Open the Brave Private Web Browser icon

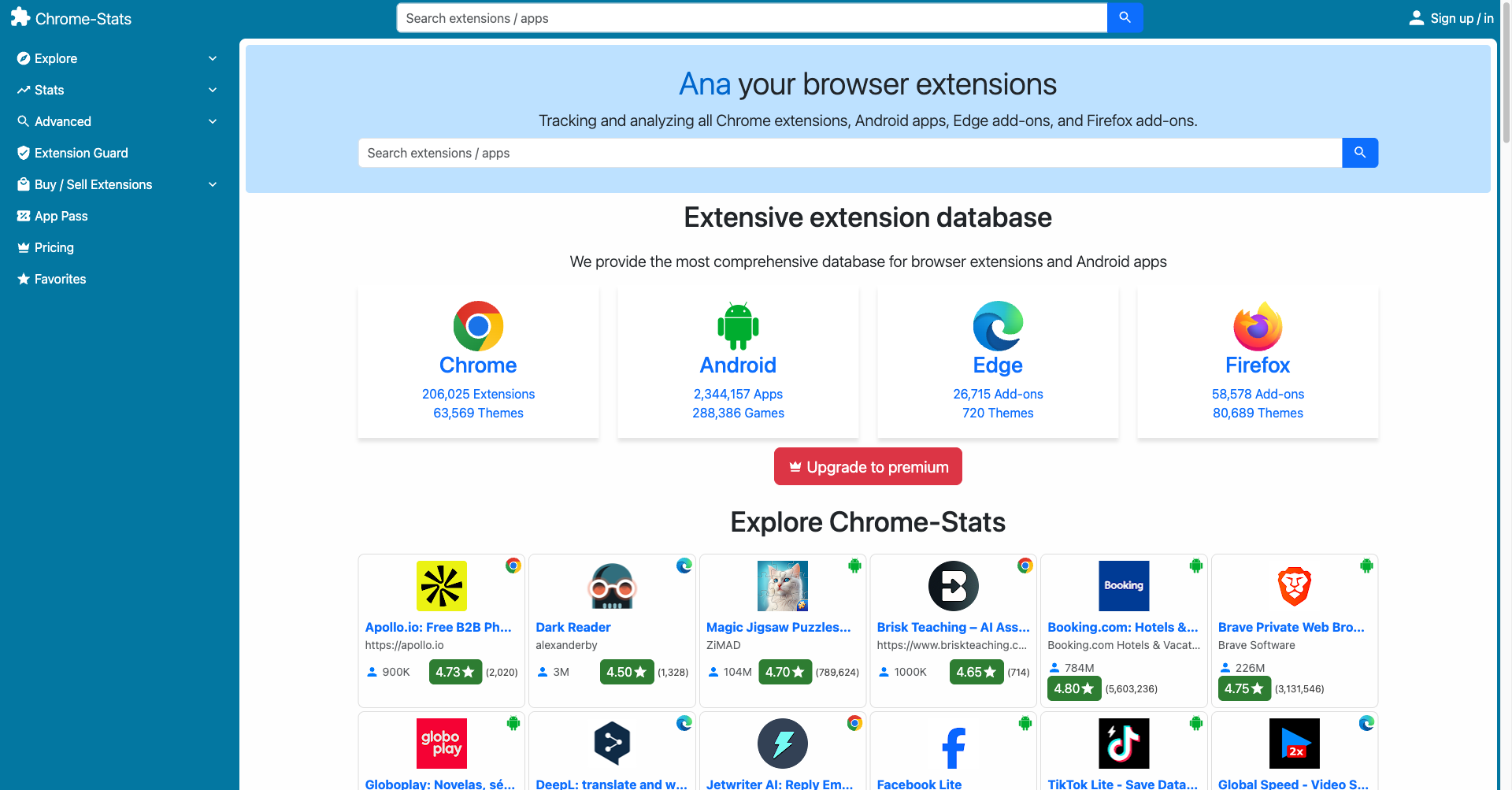coord(1294,586)
